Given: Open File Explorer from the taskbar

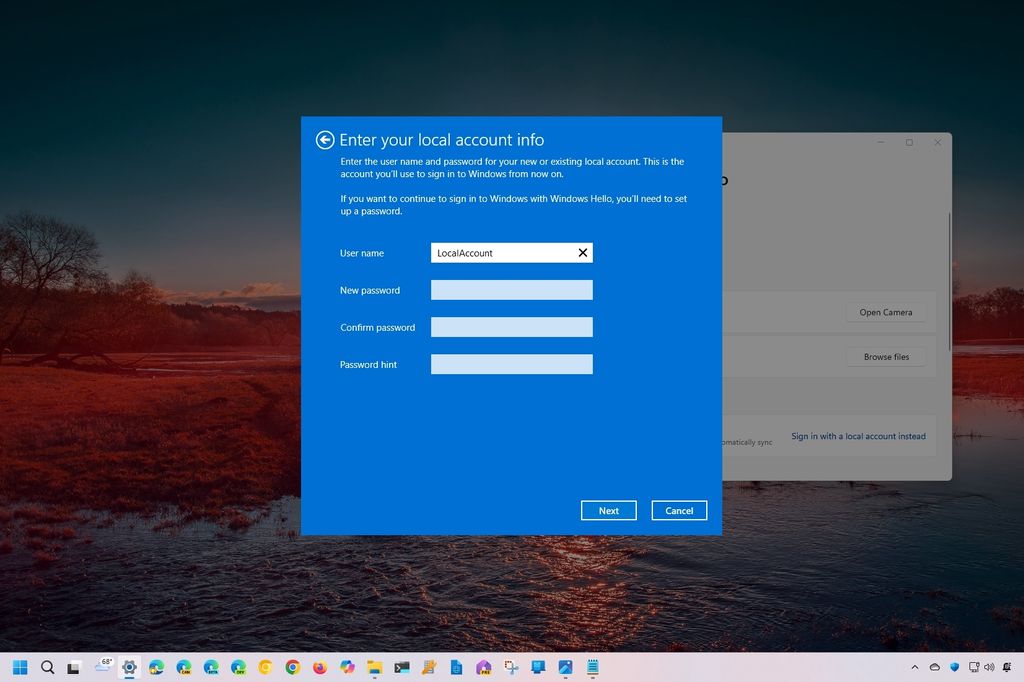Looking at the screenshot, I should [x=375, y=666].
